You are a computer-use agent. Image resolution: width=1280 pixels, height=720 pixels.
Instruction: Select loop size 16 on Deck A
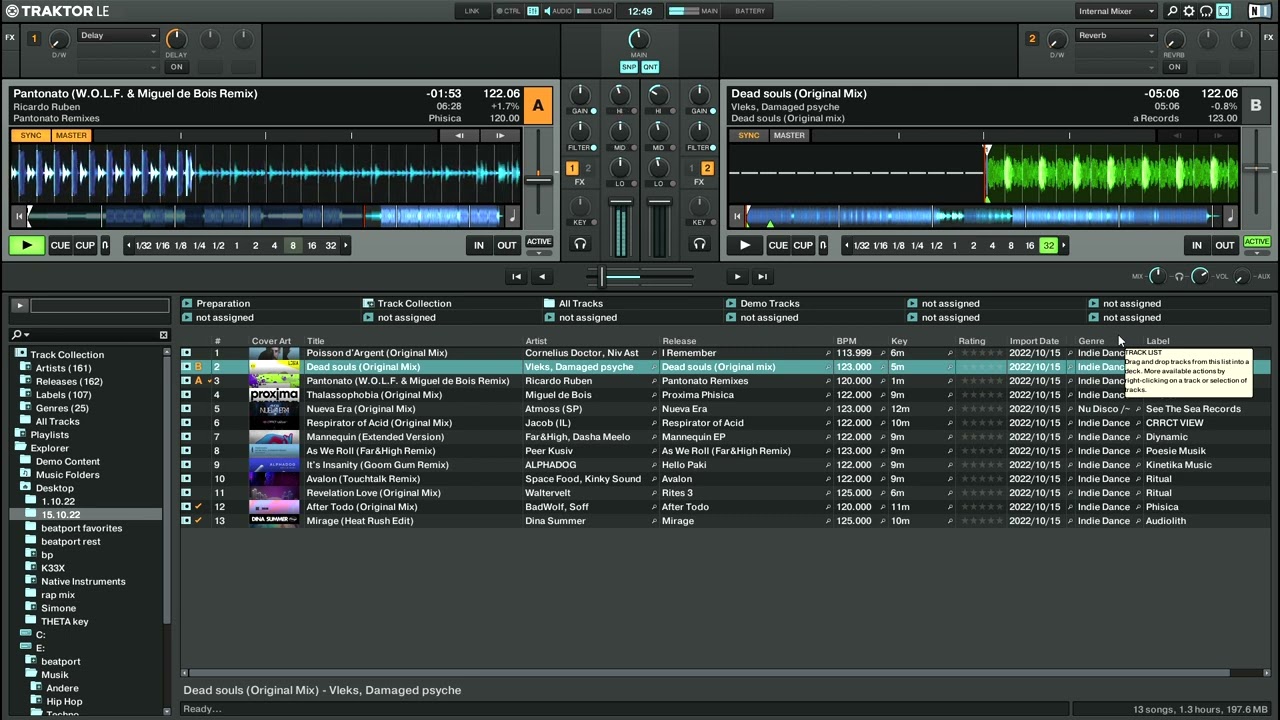[312, 245]
